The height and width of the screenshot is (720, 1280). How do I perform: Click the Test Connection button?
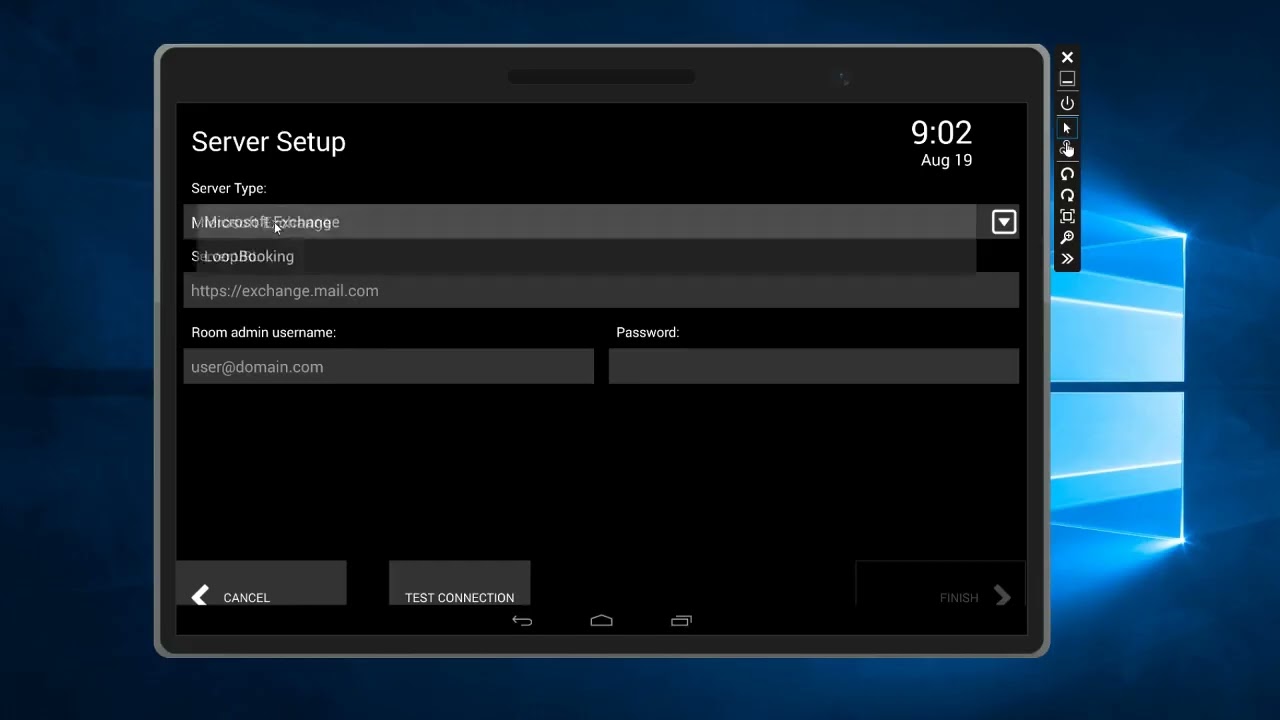[459, 584]
